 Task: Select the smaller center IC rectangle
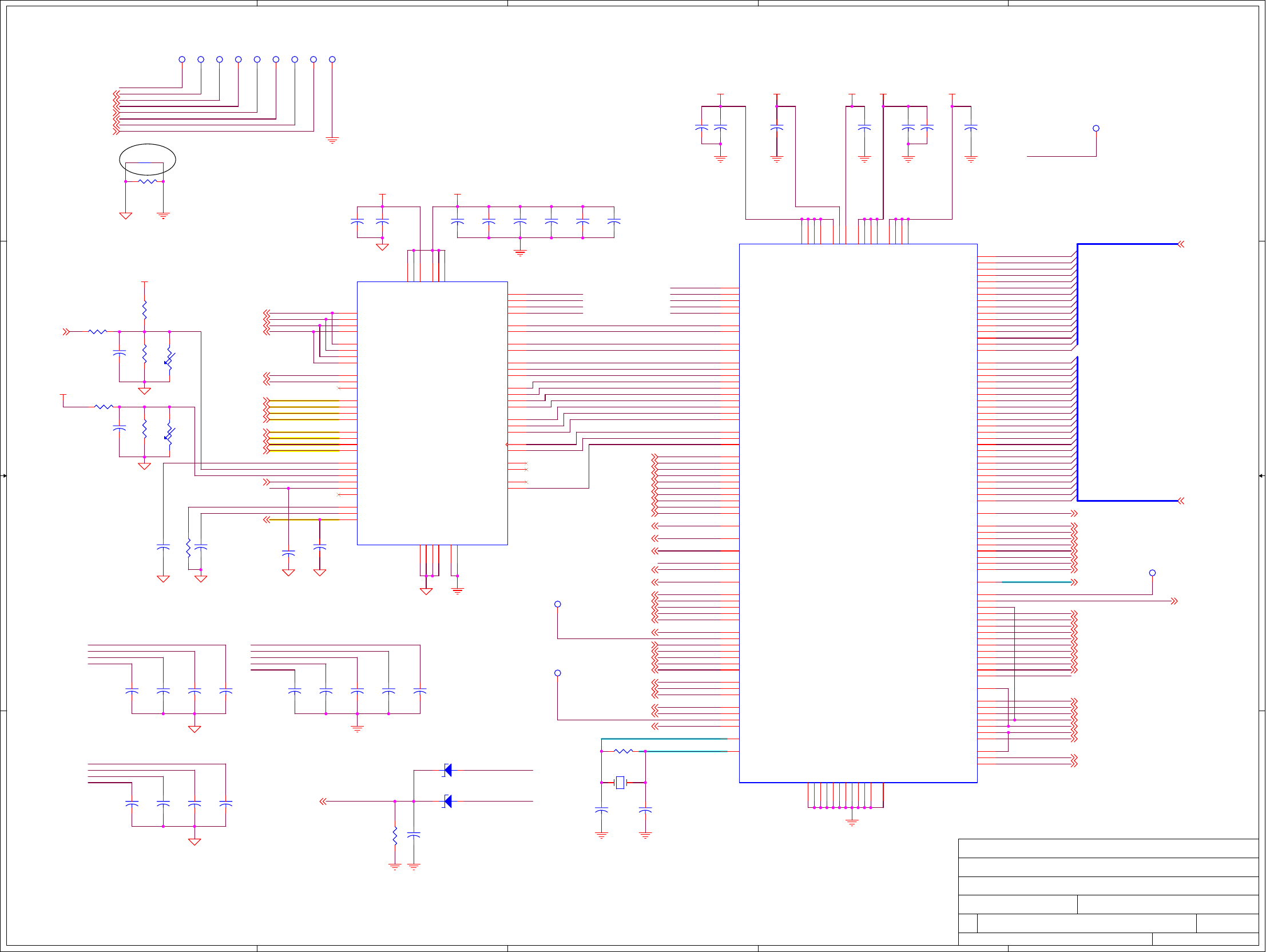point(432,412)
